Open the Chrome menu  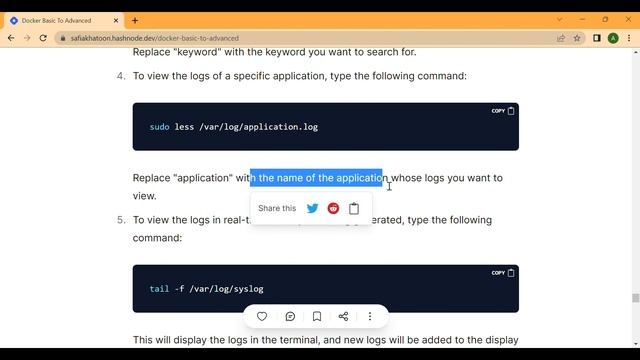tap(629, 38)
